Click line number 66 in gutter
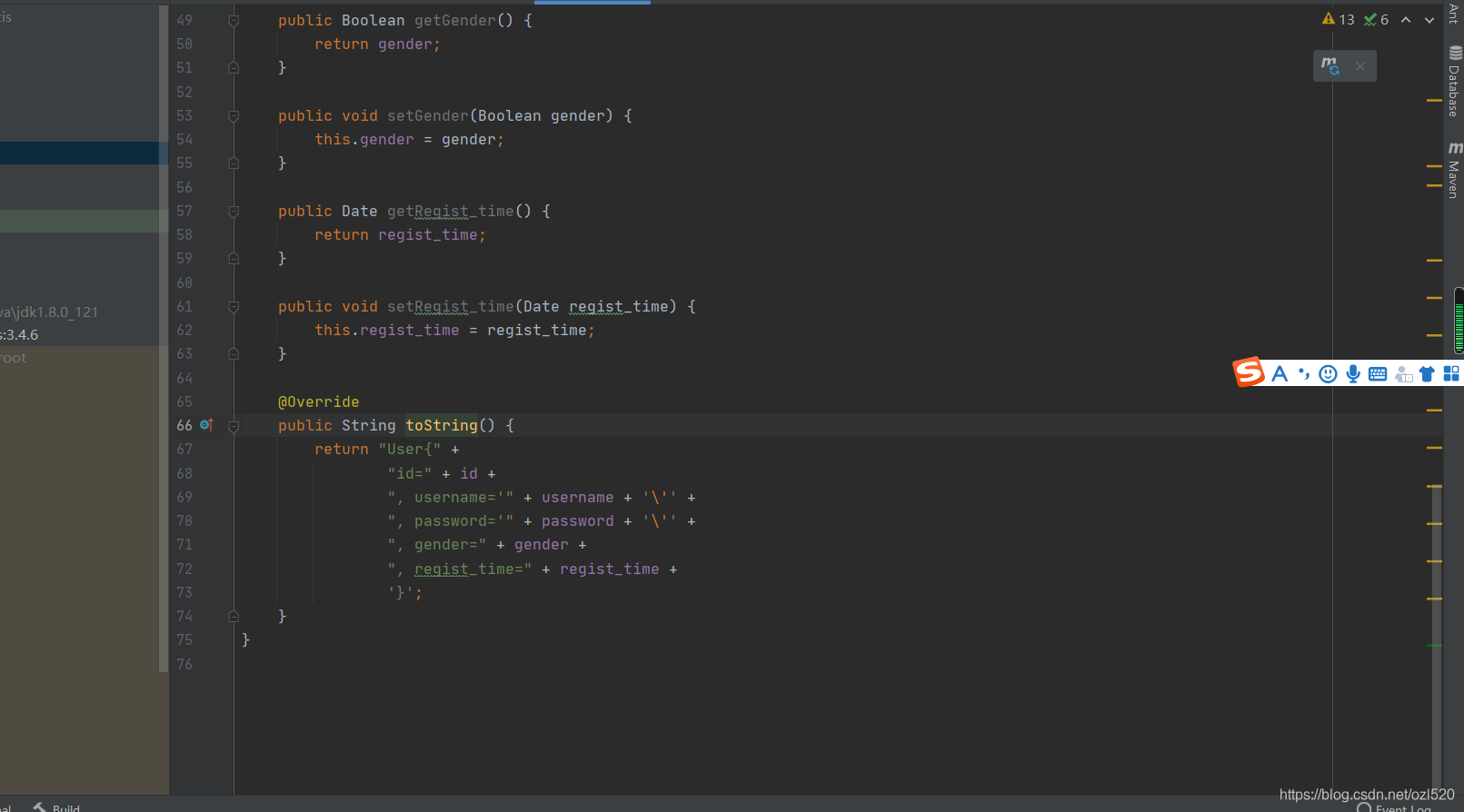The image size is (1464, 812). 184,425
